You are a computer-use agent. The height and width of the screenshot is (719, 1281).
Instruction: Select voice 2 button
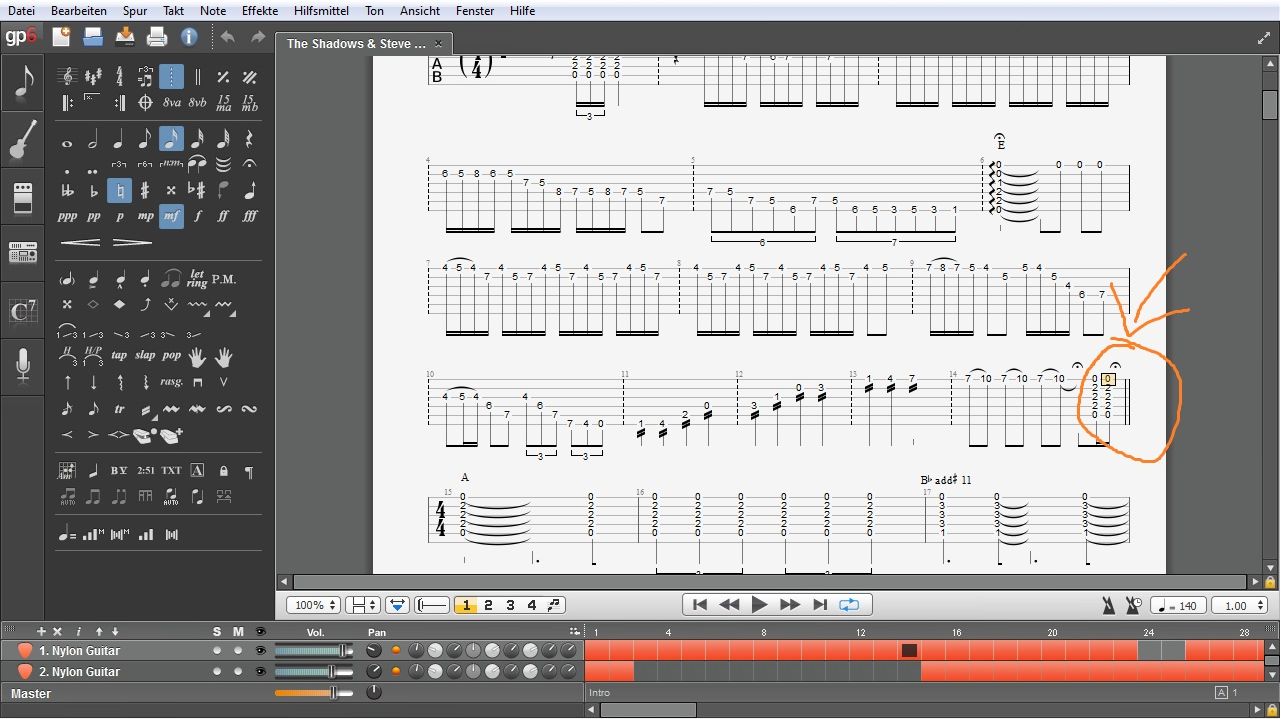point(488,605)
